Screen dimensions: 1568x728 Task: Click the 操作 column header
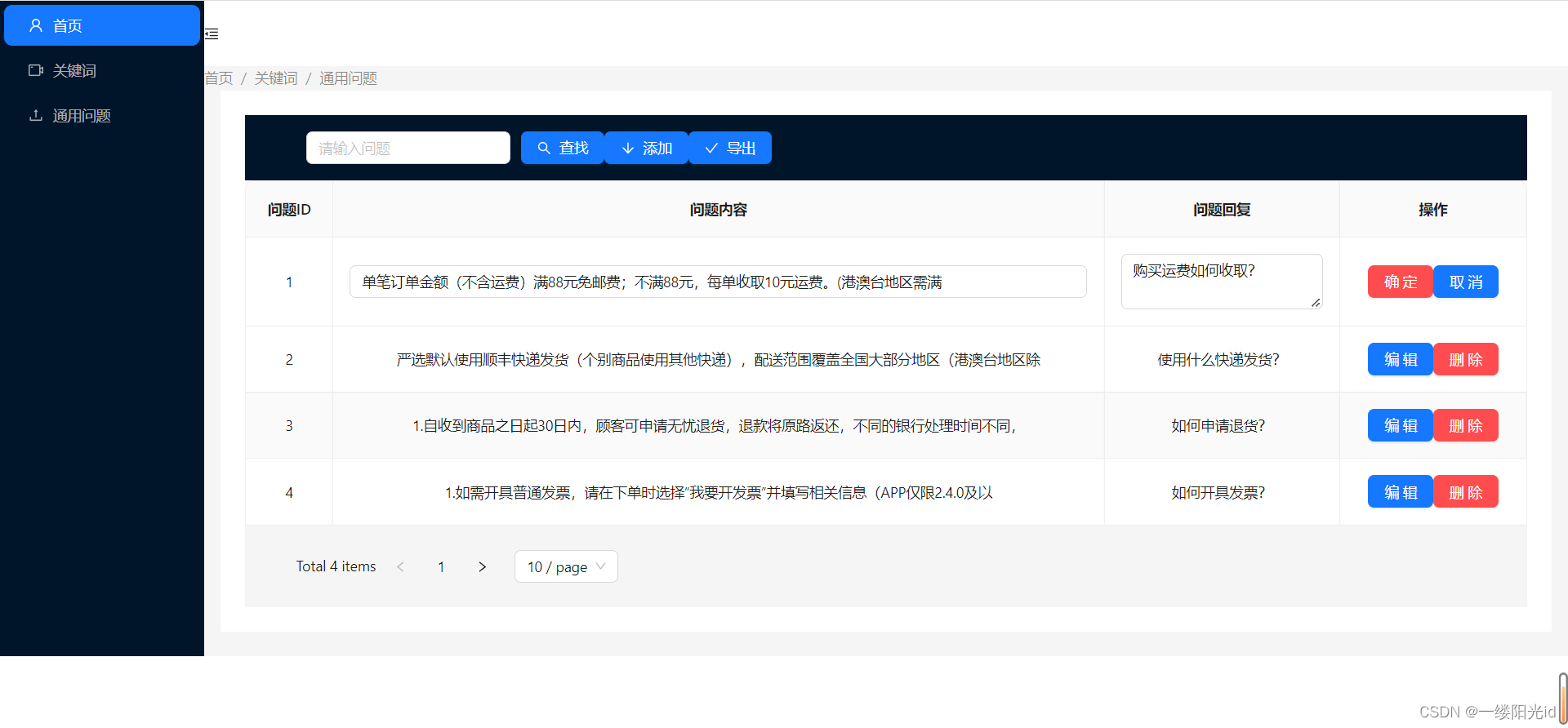tap(1433, 210)
